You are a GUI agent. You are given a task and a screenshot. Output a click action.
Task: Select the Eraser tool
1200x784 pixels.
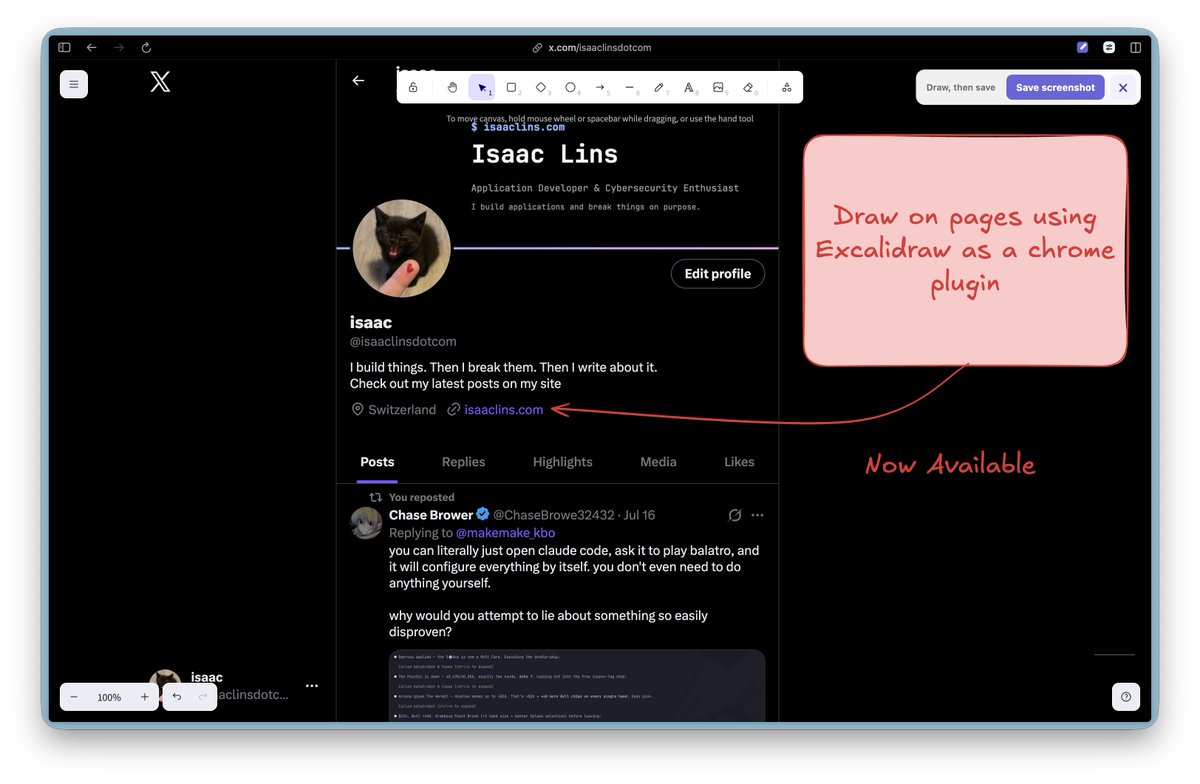[748, 88]
